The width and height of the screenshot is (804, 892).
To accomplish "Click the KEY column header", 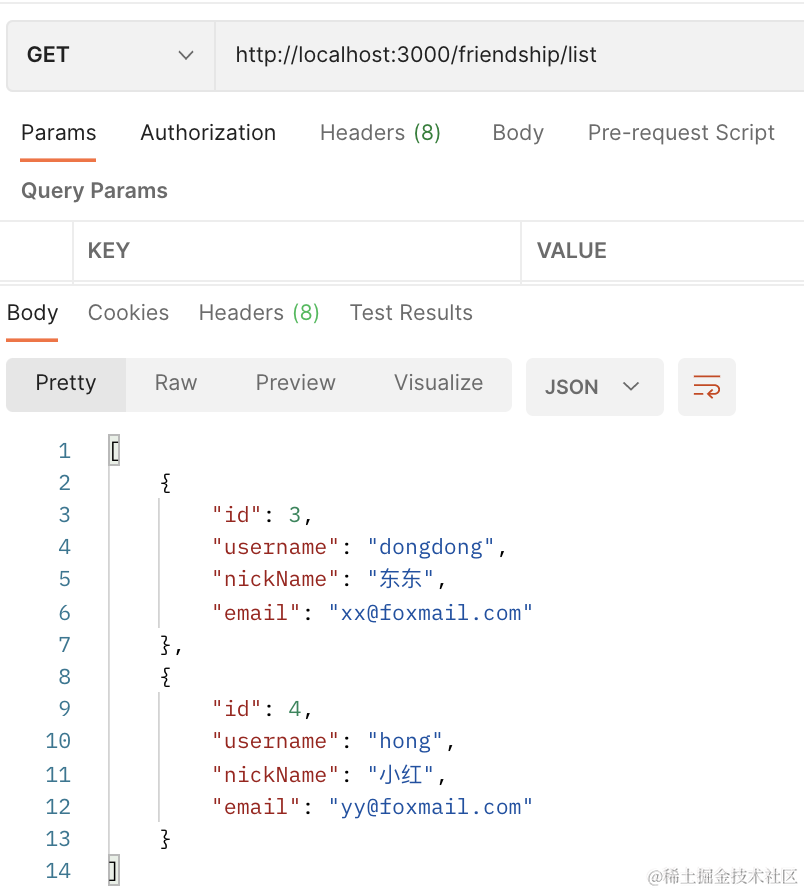I will click(x=109, y=251).
